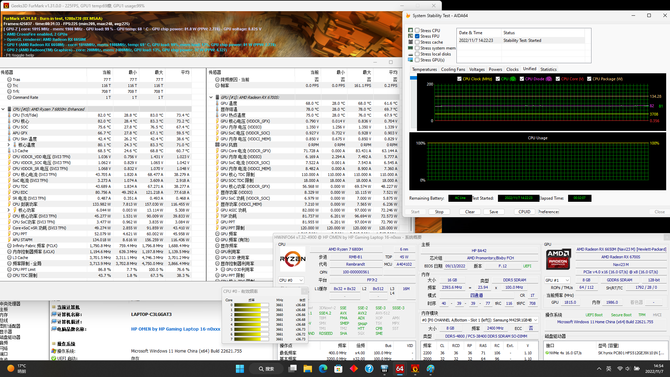Click the Stability Test Started log entry
The height and width of the screenshot is (377, 670).
[522, 40]
